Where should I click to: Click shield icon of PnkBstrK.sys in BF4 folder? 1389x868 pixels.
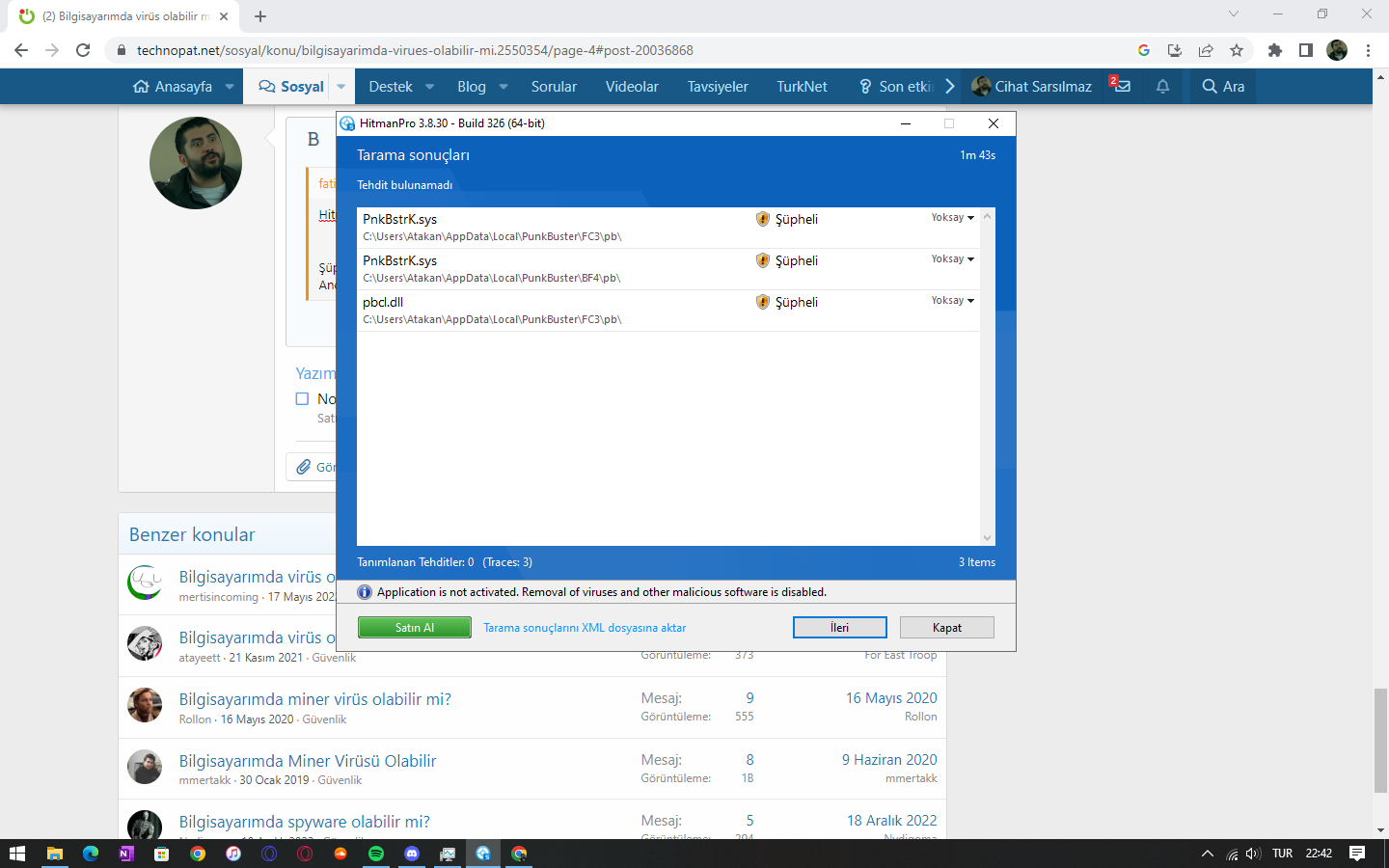pos(763,260)
